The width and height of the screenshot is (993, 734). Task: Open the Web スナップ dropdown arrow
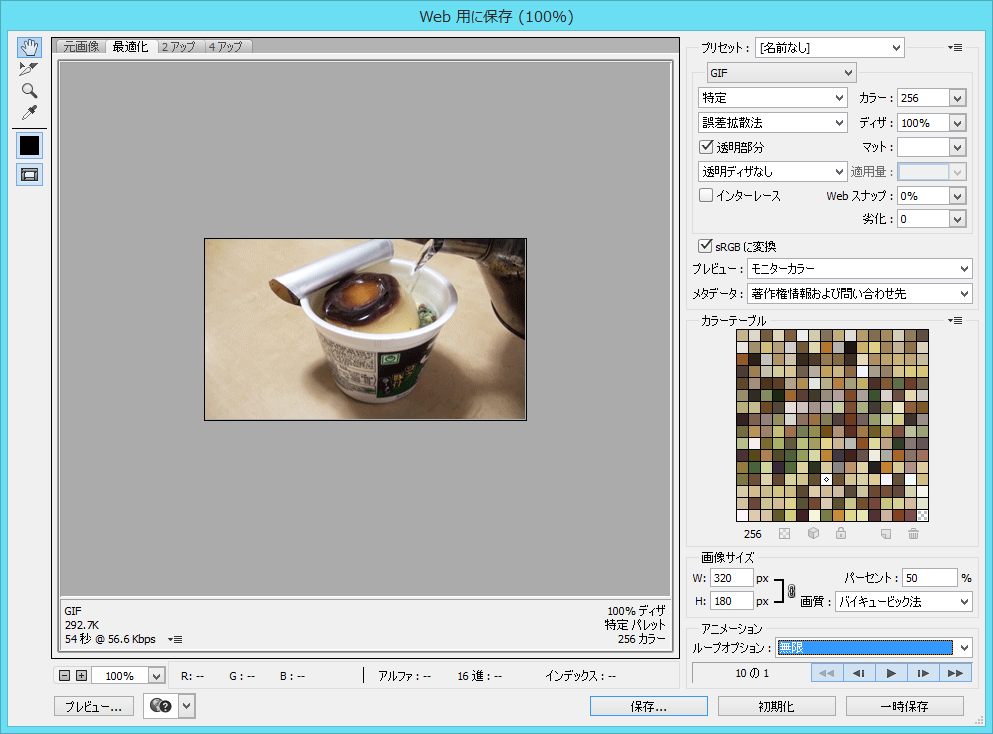point(958,196)
